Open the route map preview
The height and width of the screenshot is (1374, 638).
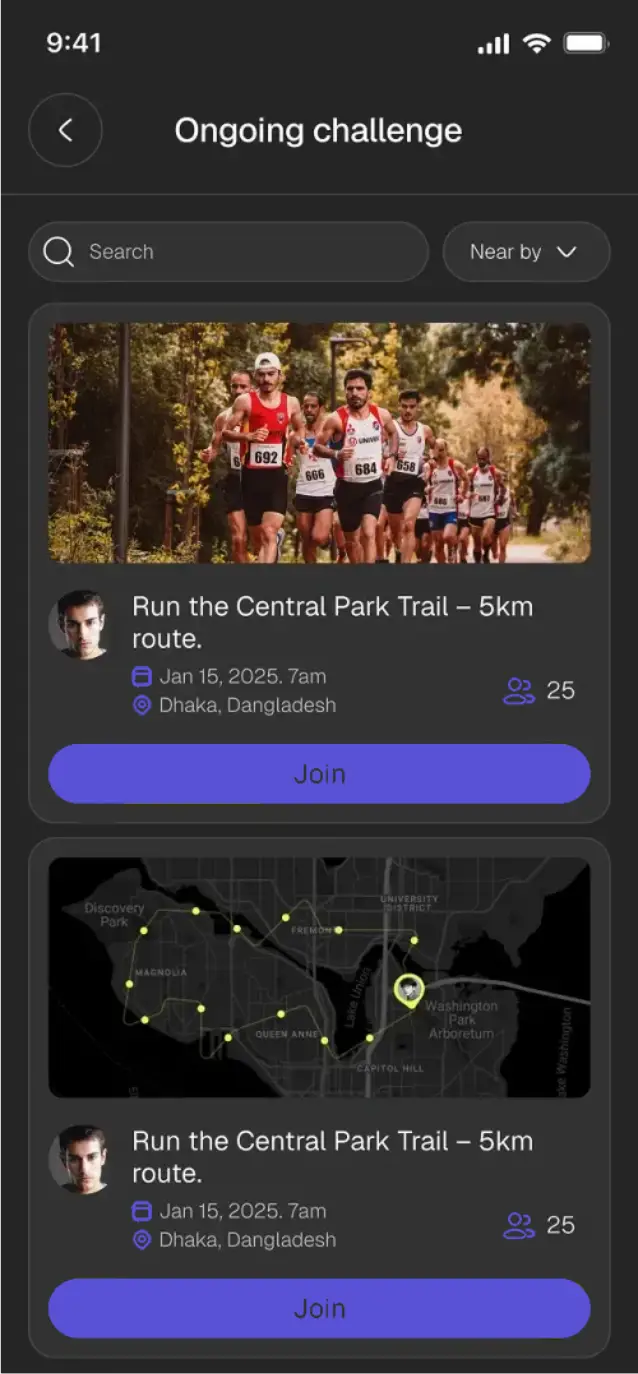click(319, 978)
